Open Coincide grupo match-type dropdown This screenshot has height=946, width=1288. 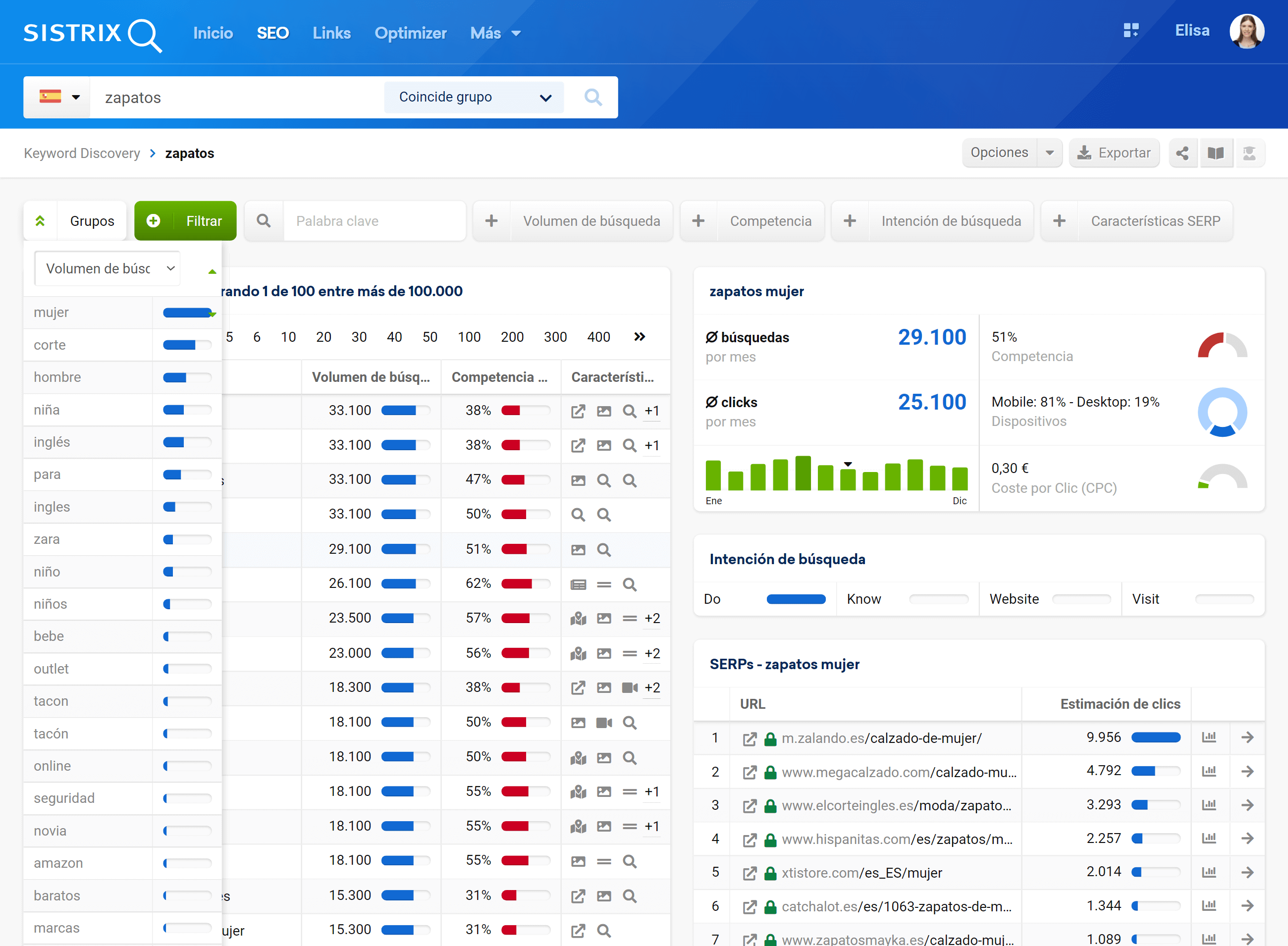[474, 98]
